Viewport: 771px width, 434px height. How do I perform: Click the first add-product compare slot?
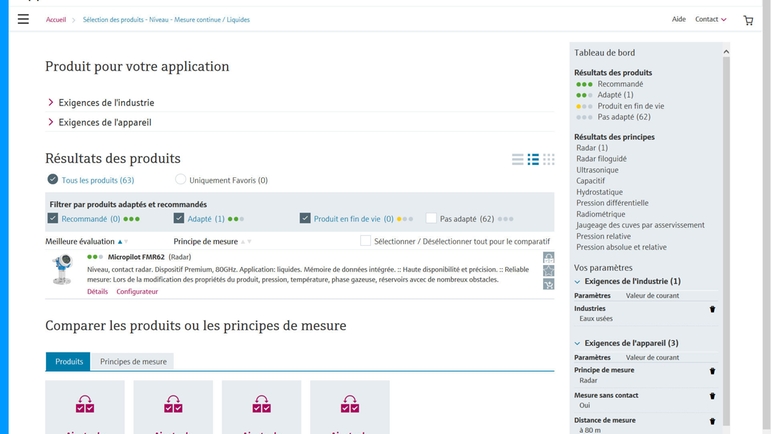85,407
